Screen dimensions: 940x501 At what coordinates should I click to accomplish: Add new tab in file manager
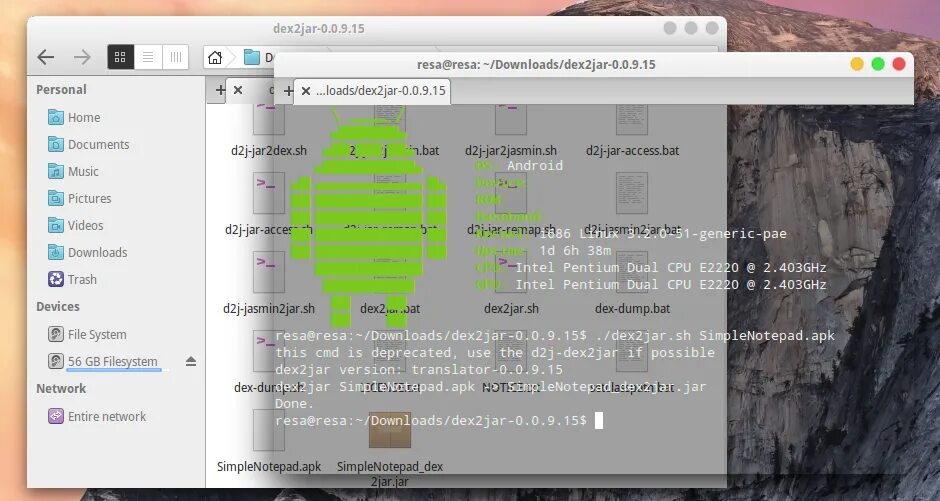[x=220, y=90]
